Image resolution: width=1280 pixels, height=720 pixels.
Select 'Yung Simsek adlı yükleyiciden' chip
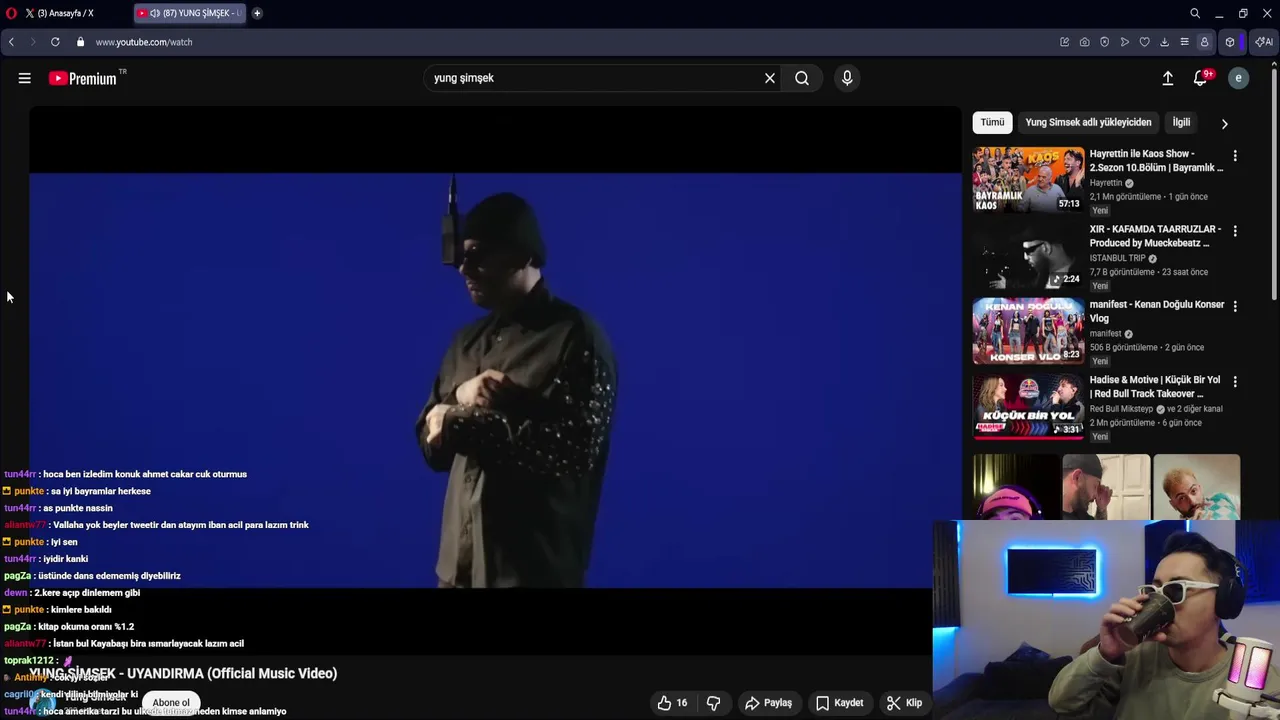[x=1088, y=122]
